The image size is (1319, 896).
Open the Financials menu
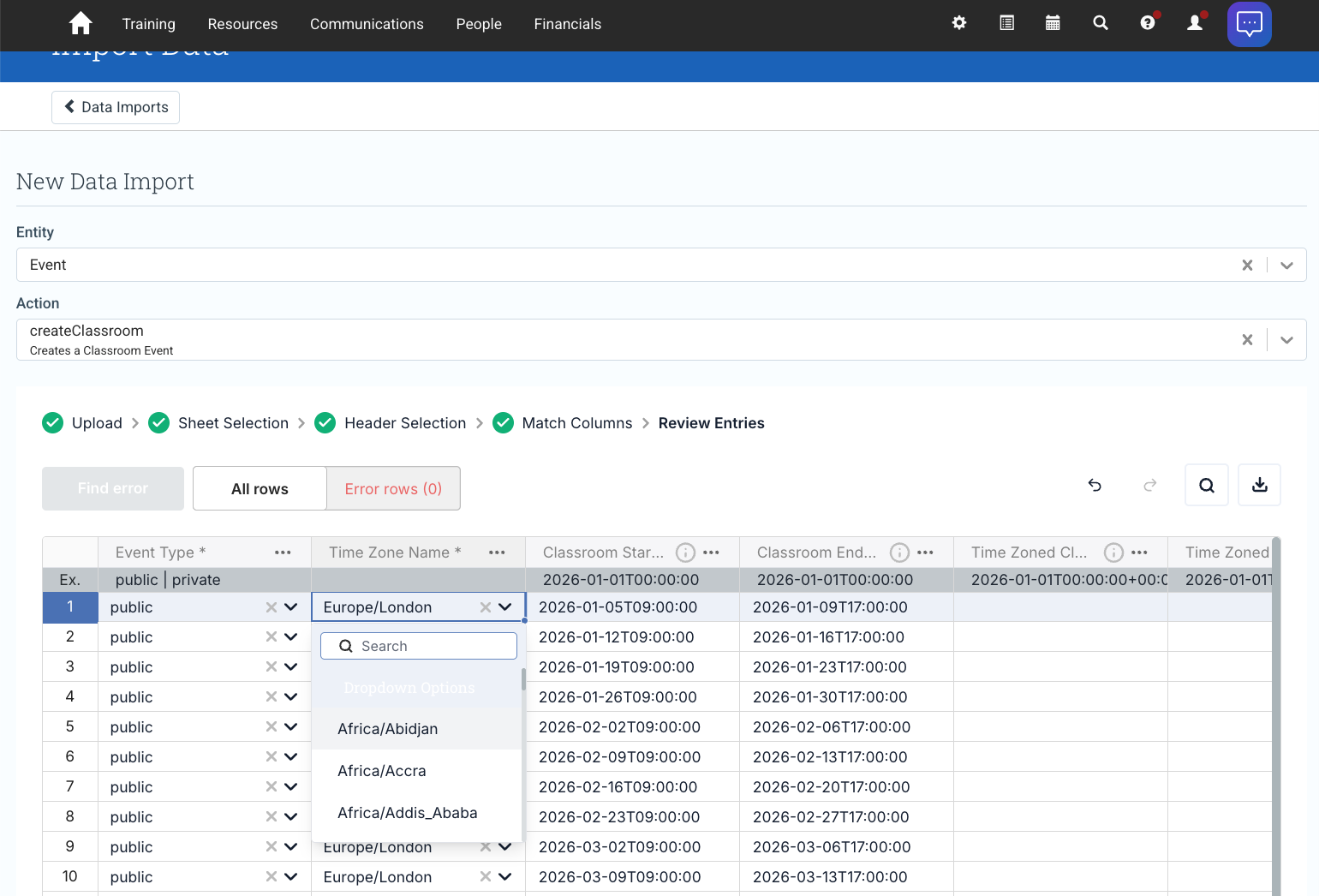(x=568, y=24)
